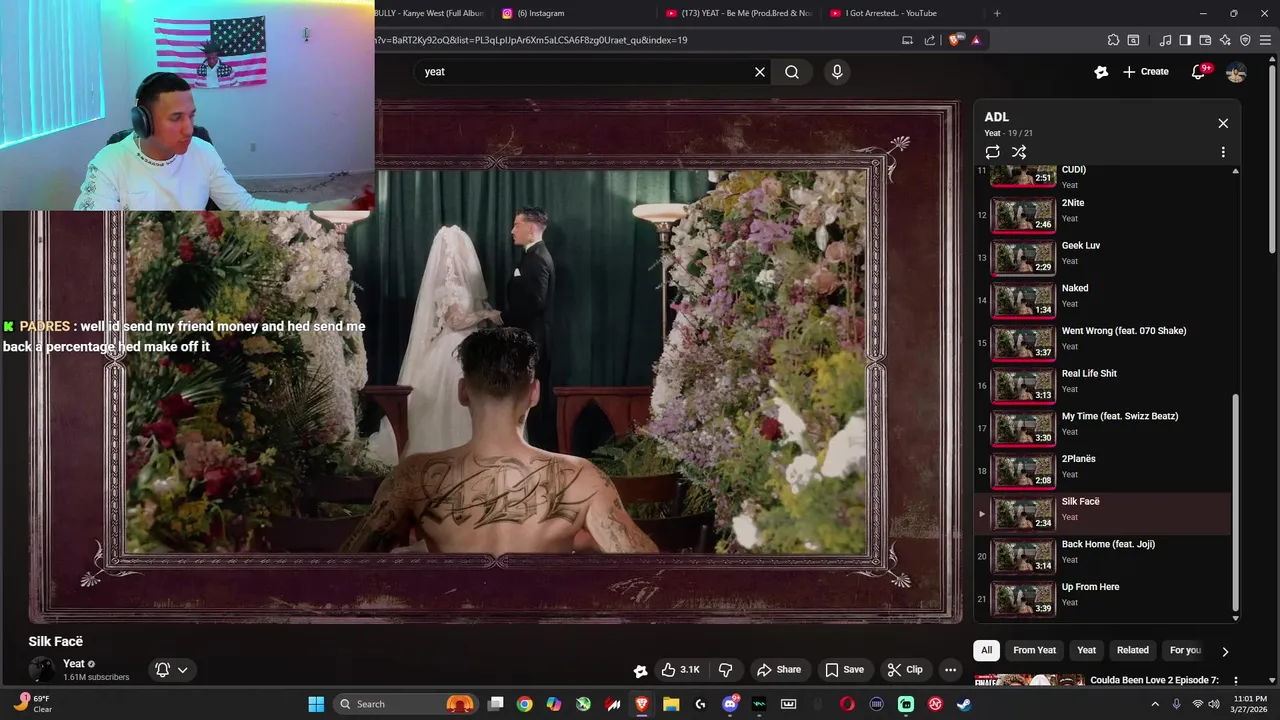Image resolution: width=1280 pixels, height=720 pixels.
Task: Switch to the Instagram browser tab
Action: click(x=574, y=13)
